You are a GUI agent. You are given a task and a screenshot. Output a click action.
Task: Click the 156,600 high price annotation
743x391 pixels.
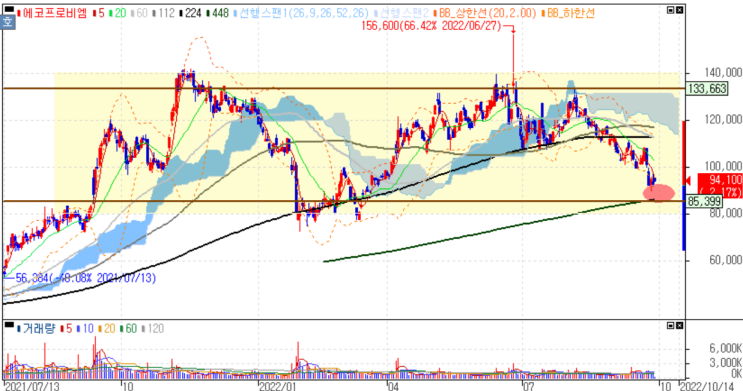coord(431,26)
